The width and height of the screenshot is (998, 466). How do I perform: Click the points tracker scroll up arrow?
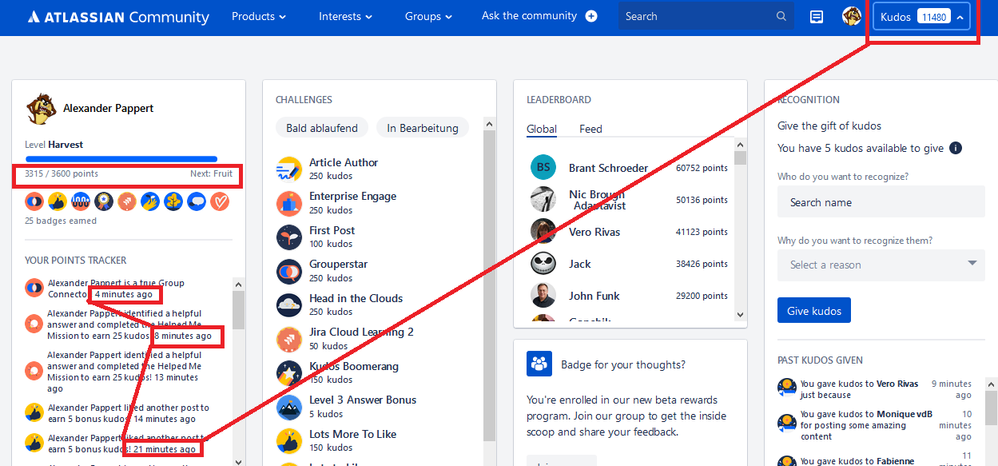239,285
